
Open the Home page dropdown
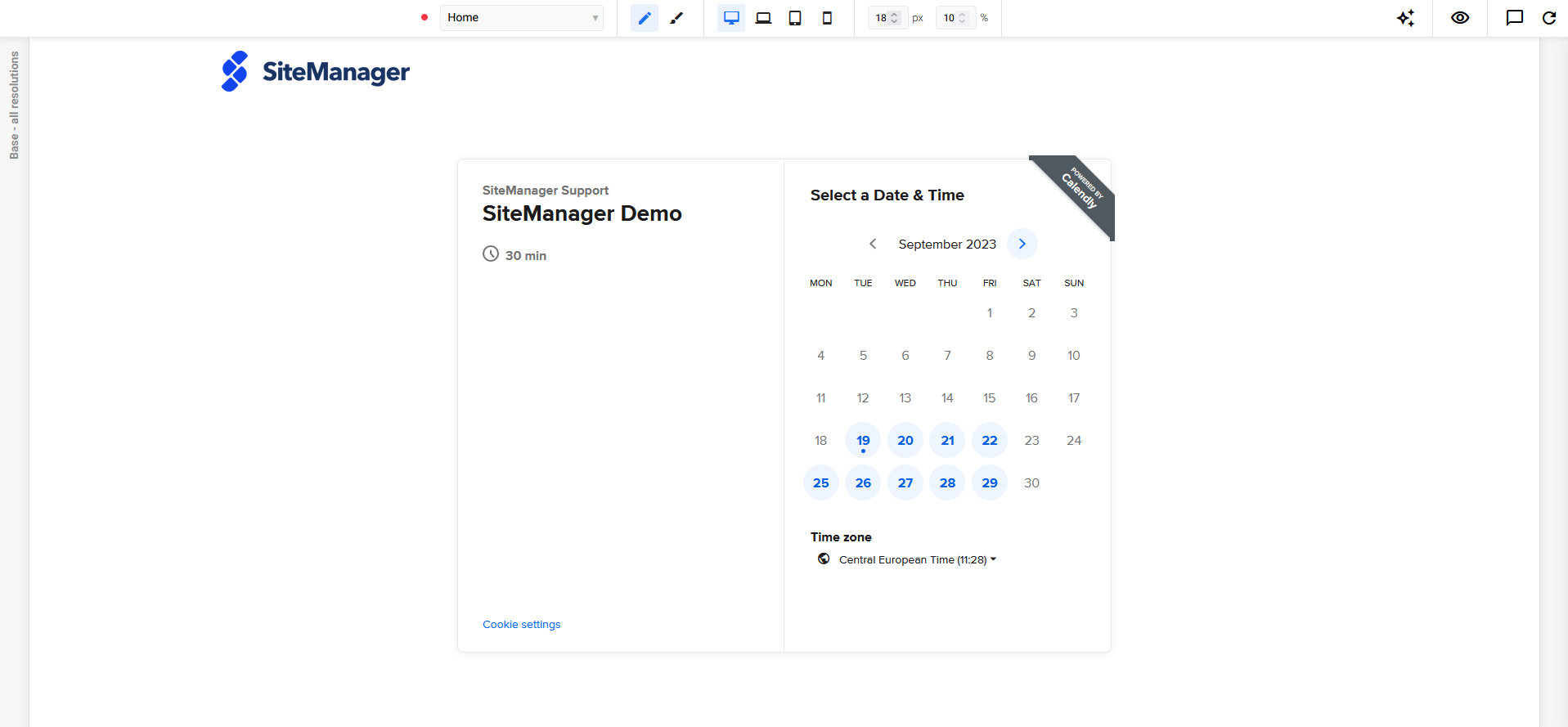[522, 18]
